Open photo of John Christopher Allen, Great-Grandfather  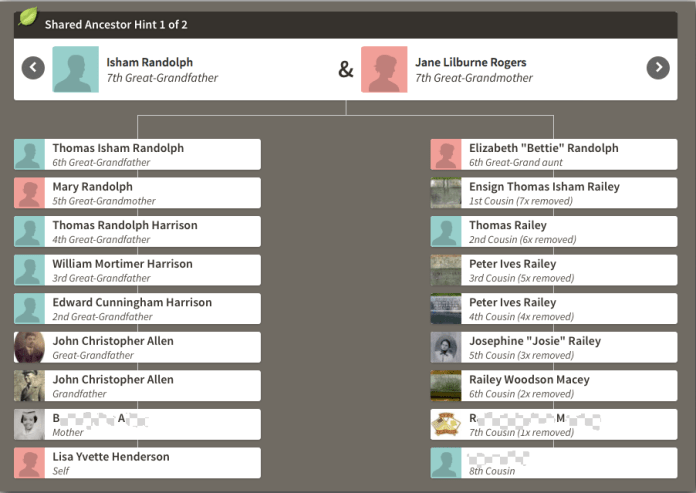pos(29,347)
